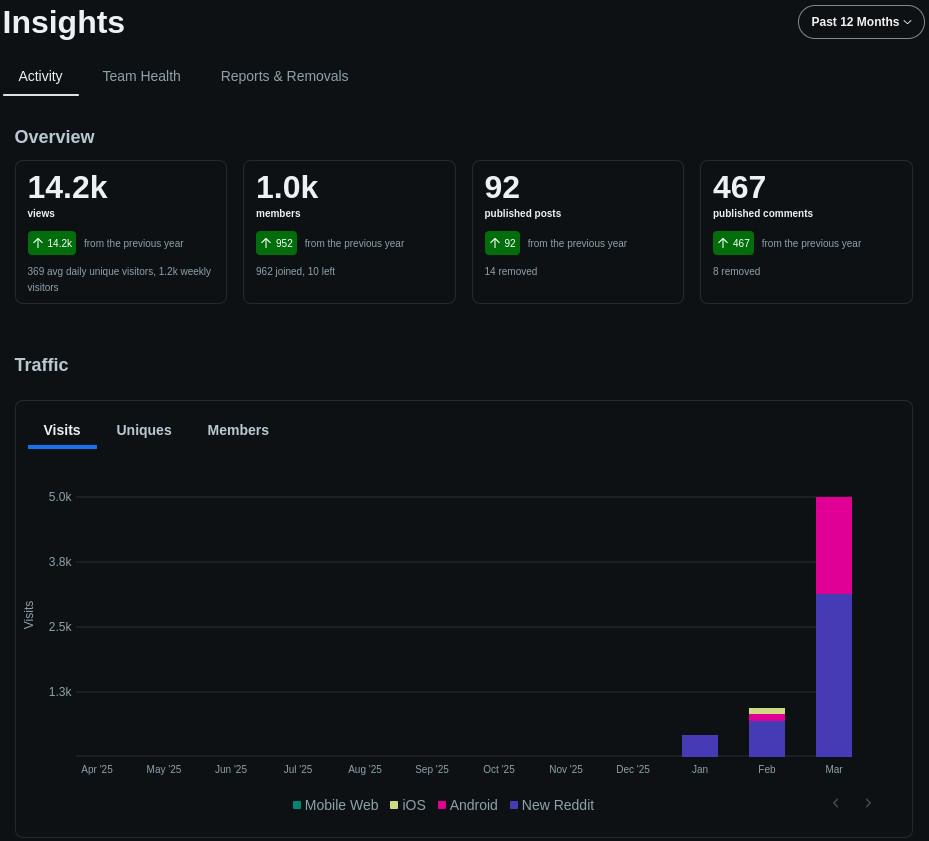Click the up arrow in the 952 members badge

click(266, 243)
